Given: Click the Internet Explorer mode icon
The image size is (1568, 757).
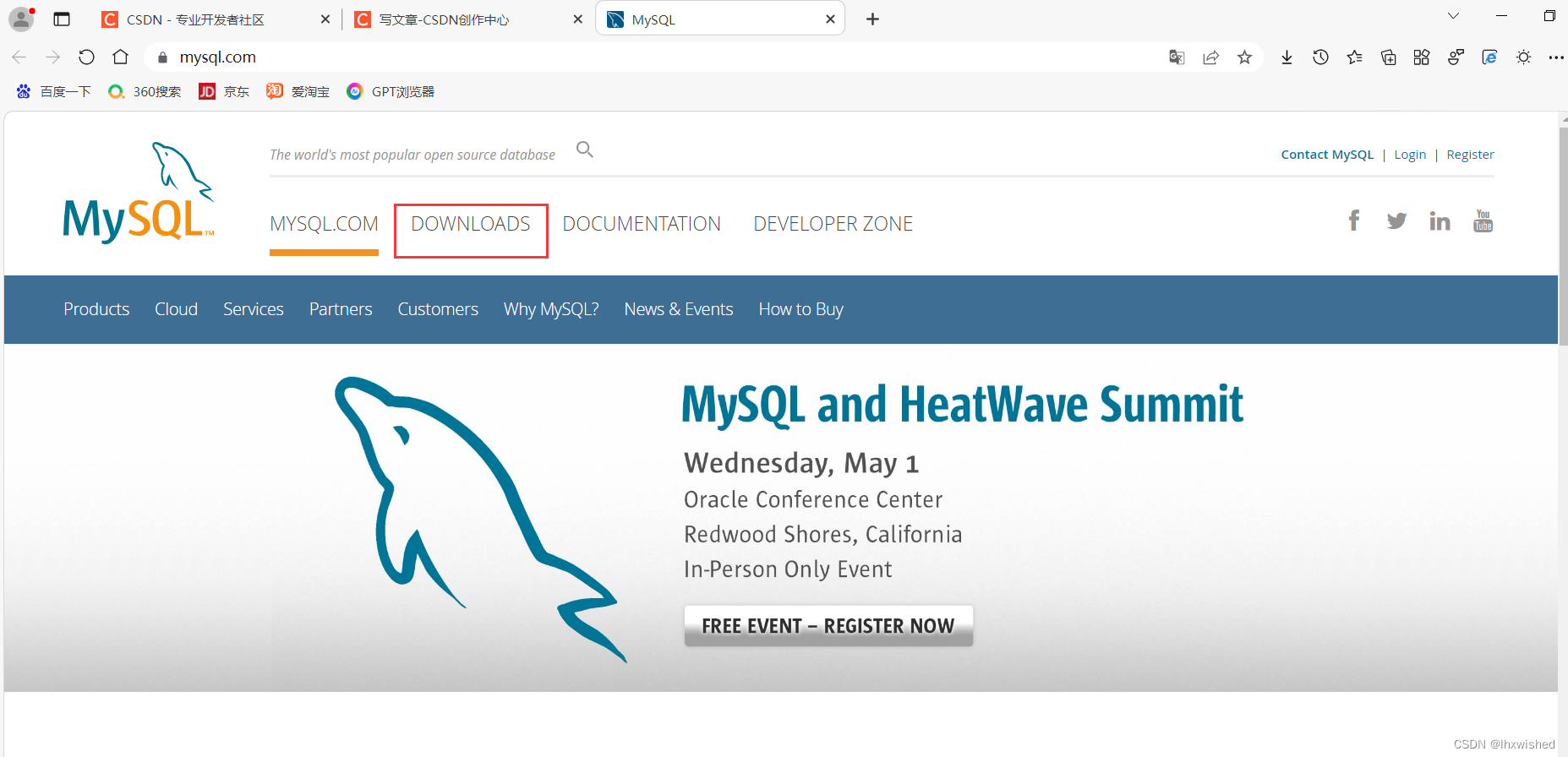Looking at the screenshot, I should point(1489,57).
